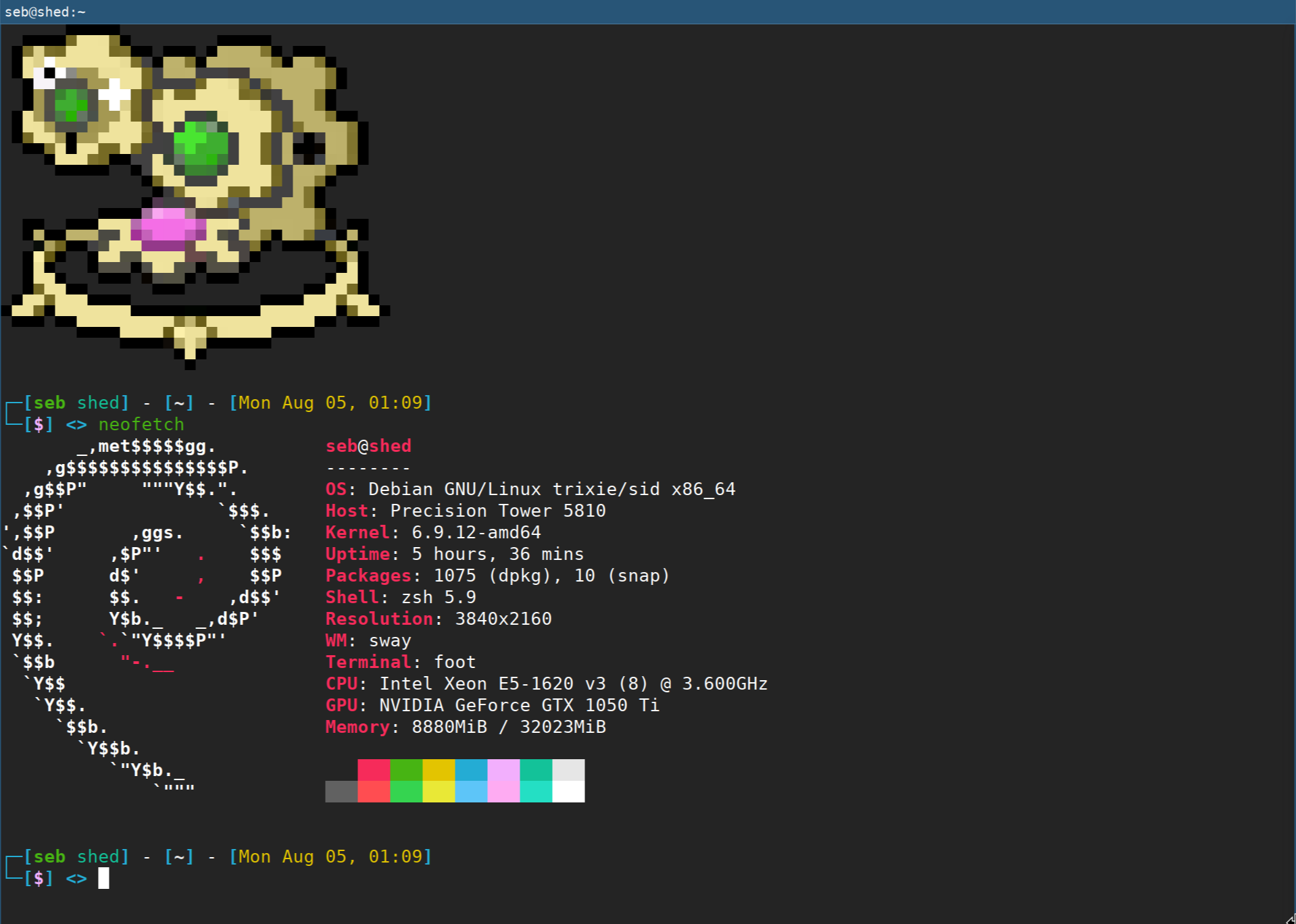Image resolution: width=1296 pixels, height=924 pixels.
Task: Select the white color block in bottom row
Action: coord(568,792)
